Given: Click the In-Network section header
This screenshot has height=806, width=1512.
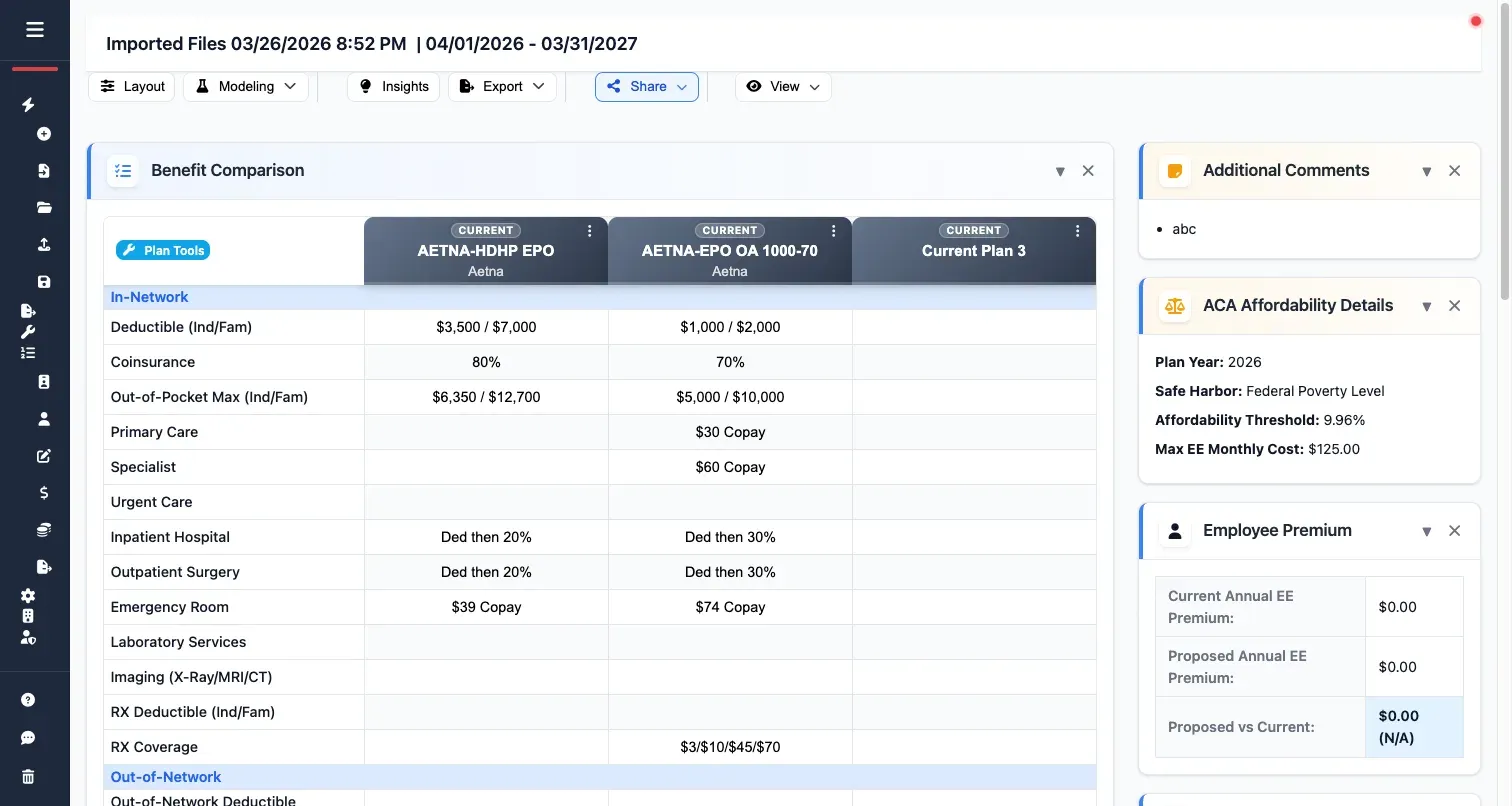Looking at the screenshot, I should (x=600, y=297).
